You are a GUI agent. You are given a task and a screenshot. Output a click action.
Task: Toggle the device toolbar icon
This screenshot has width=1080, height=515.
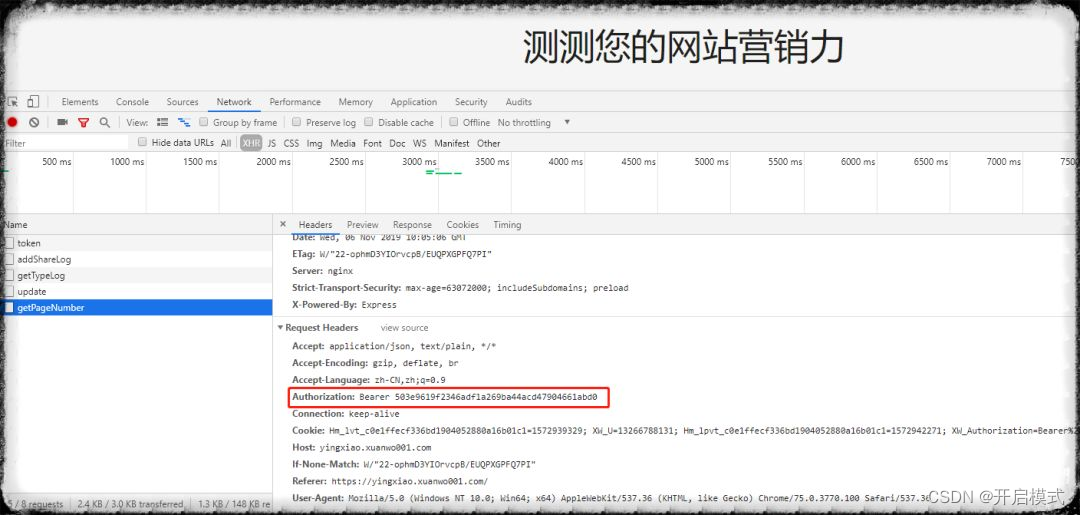pyautogui.click(x=33, y=102)
